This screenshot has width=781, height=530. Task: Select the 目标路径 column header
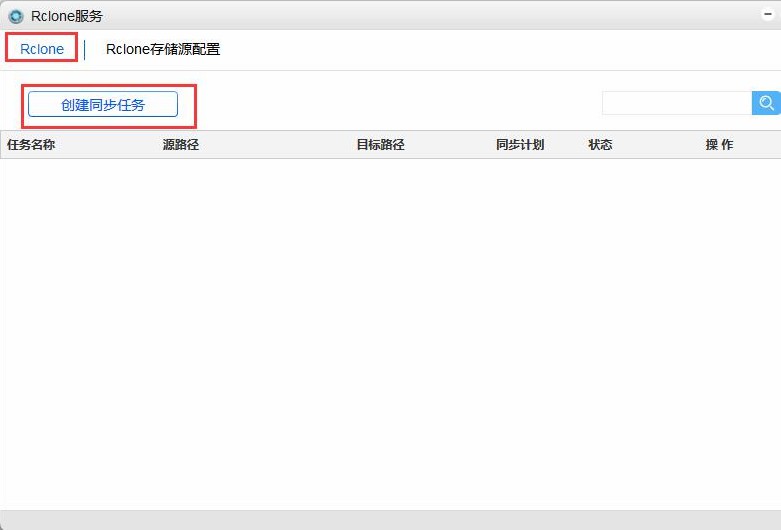[x=380, y=145]
